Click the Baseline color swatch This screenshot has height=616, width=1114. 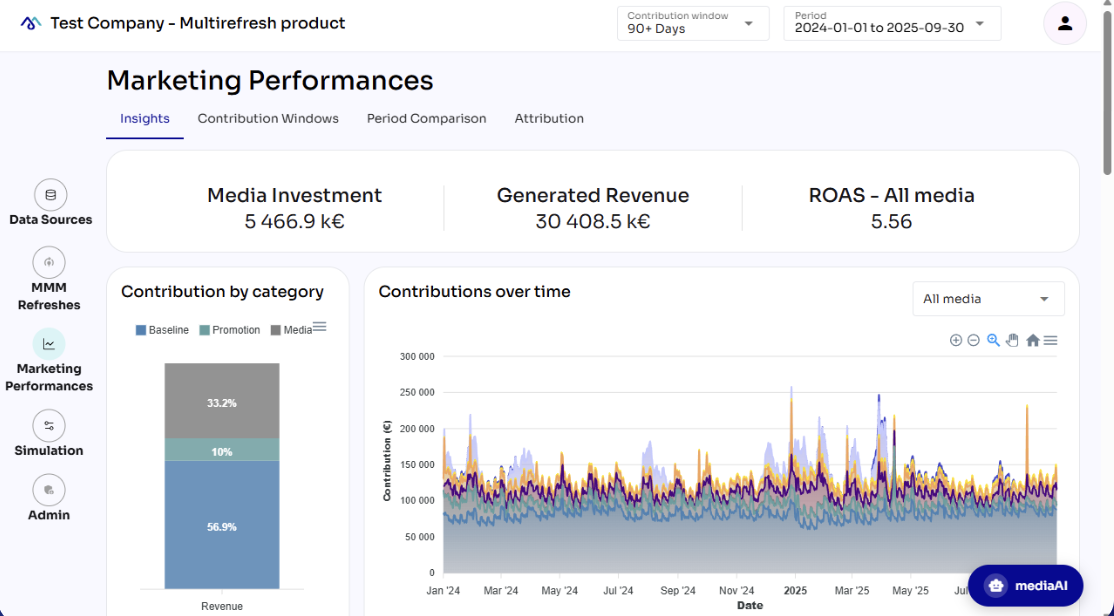[140, 328]
